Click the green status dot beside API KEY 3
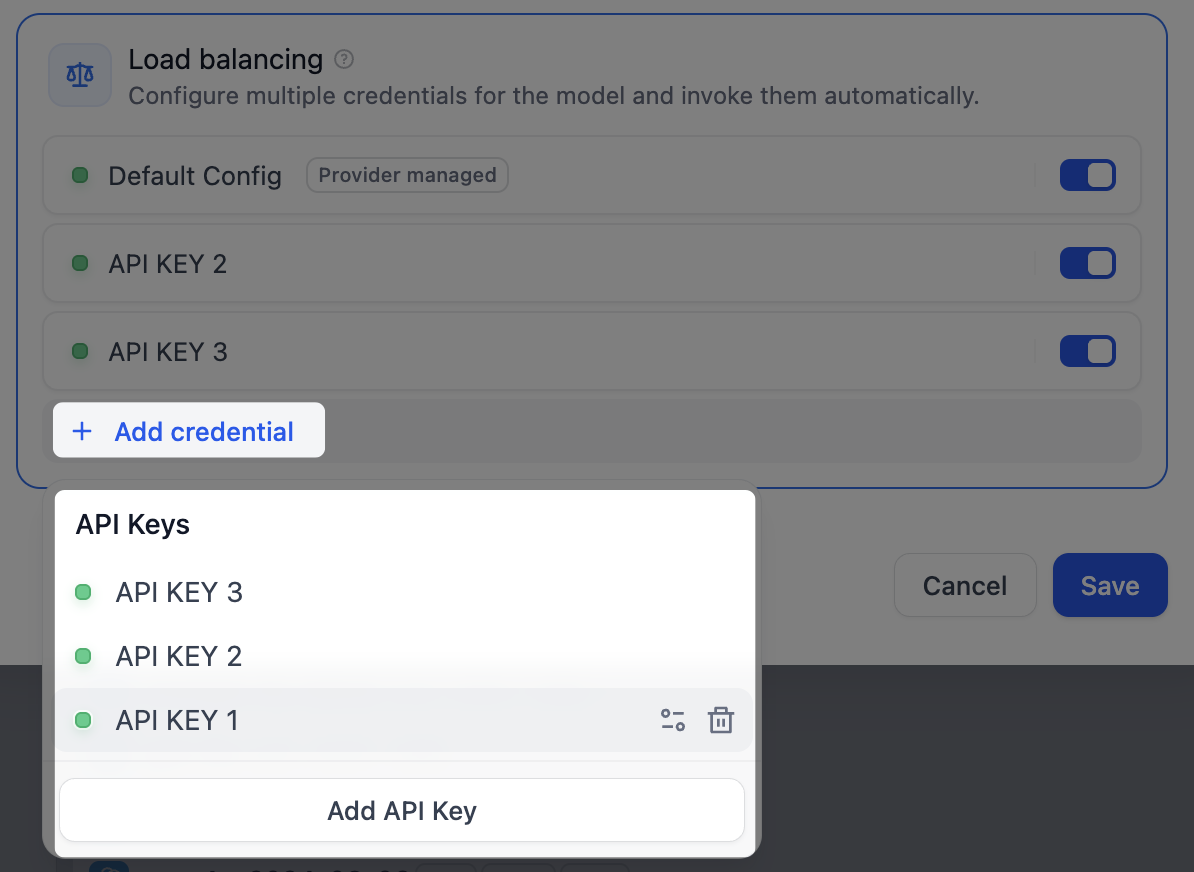 pos(80,351)
